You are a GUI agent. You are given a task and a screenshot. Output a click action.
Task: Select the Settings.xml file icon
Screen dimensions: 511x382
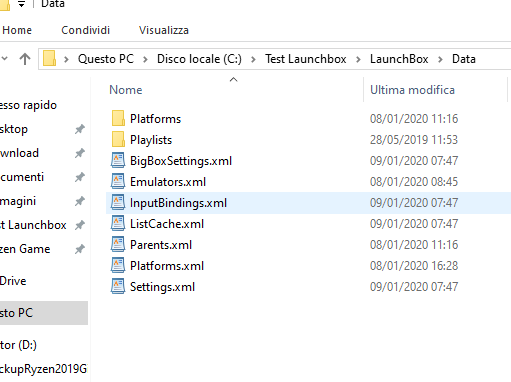pyautogui.click(x=118, y=287)
